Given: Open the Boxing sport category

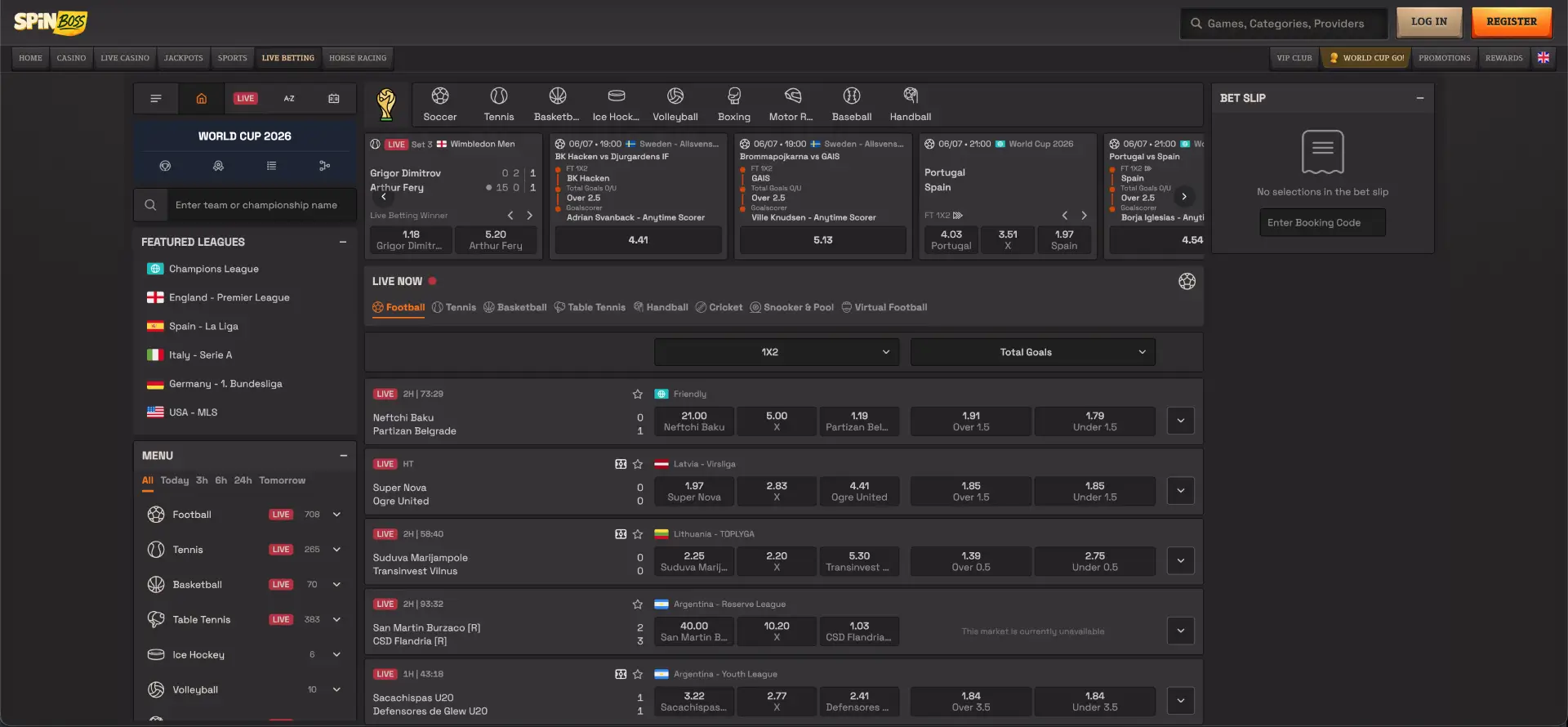Looking at the screenshot, I should point(733,105).
